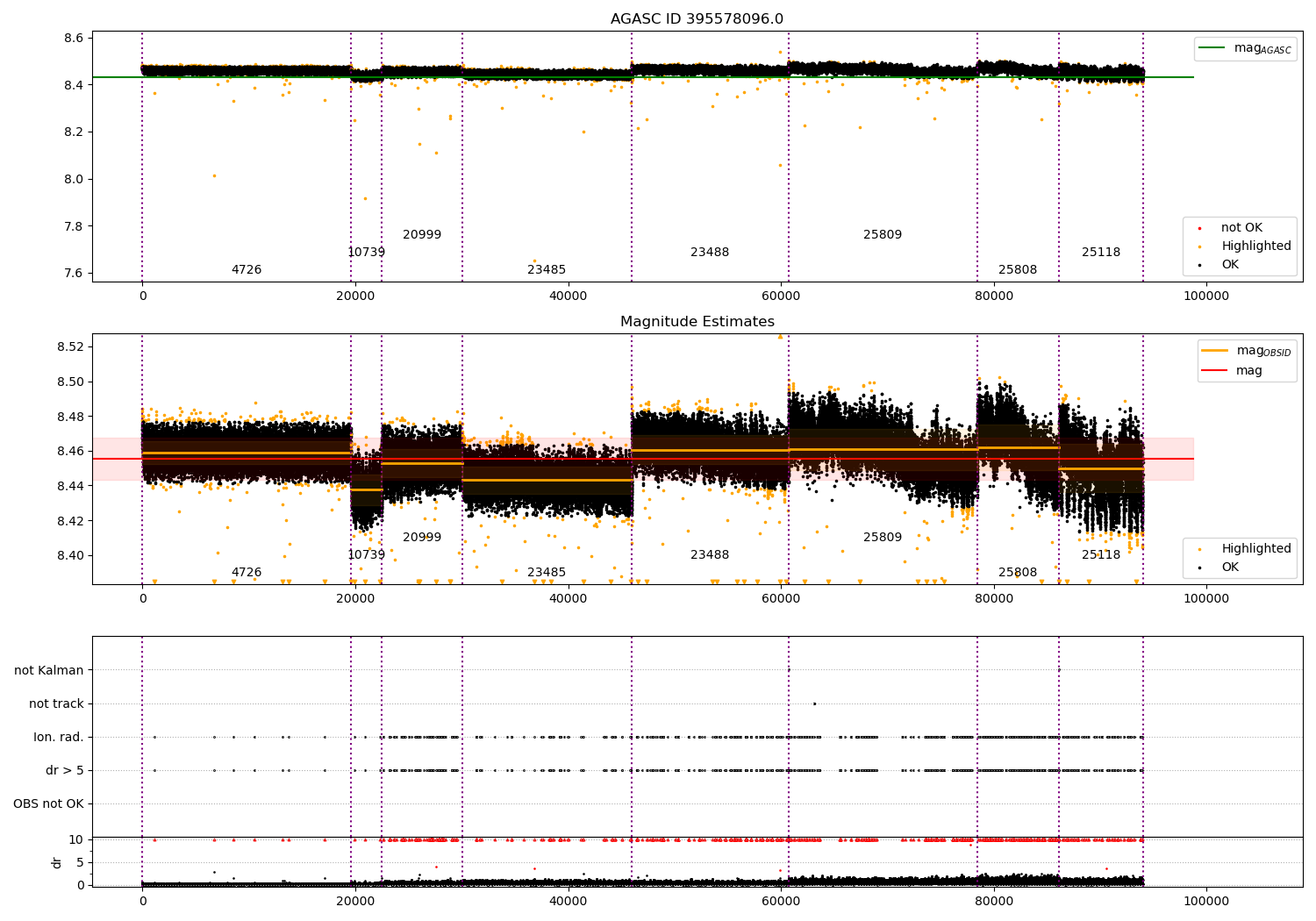
Task: Click the 60000 x-tick under the middle panel
Action: [x=781, y=599]
